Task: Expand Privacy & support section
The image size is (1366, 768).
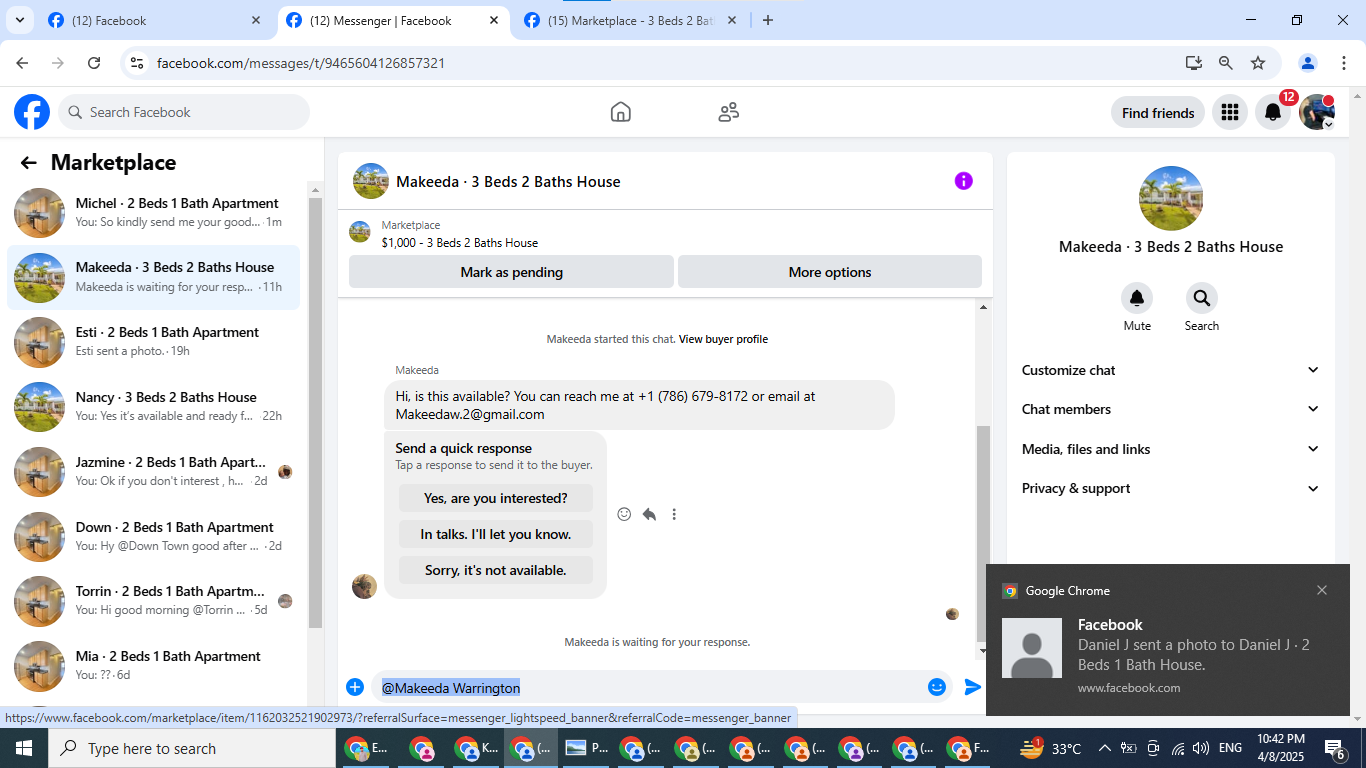Action: (x=1171, y=488)
